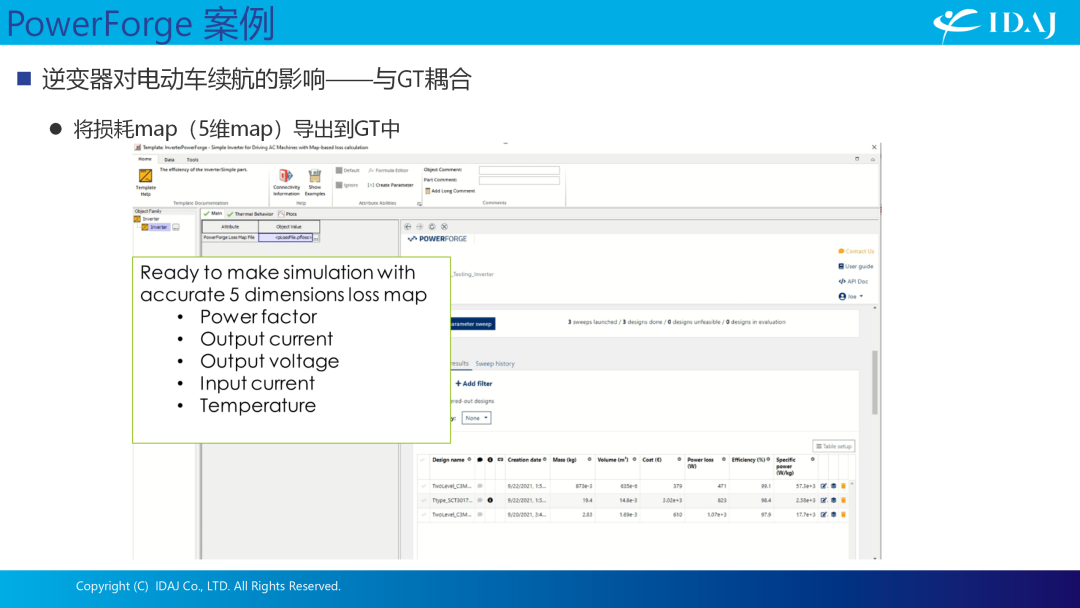This screenshot has height=608, width=1080.
Task: Switch to the Tools ribbon tab
Action: 192,160
